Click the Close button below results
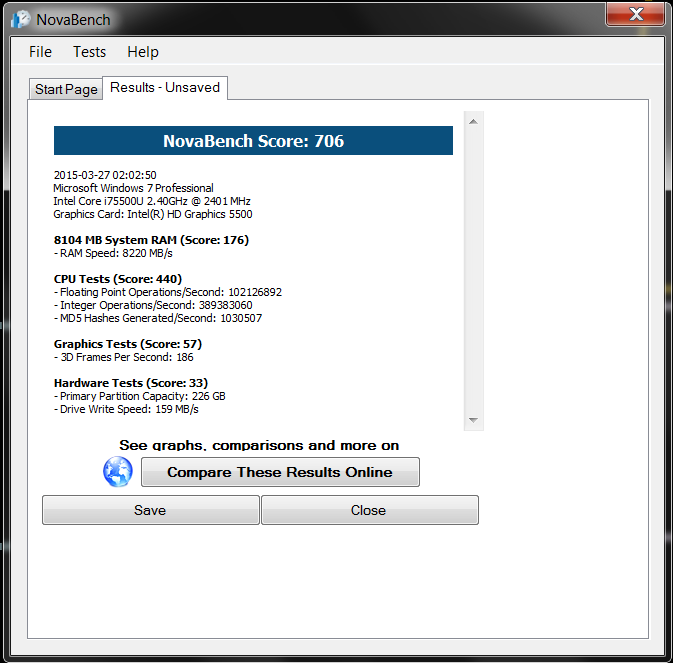Viewport: 673px width, 663px height. pyautogui.click(x=370, y=510)
